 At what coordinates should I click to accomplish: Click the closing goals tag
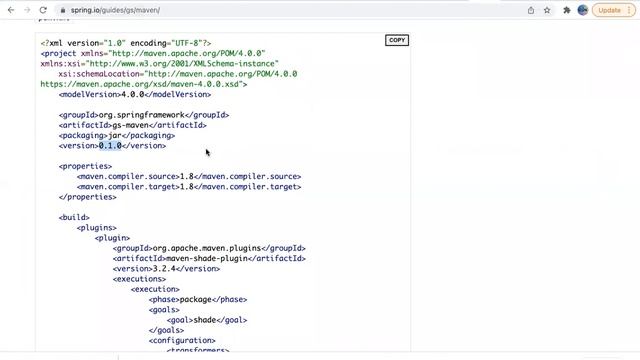(x=166, y=330)
